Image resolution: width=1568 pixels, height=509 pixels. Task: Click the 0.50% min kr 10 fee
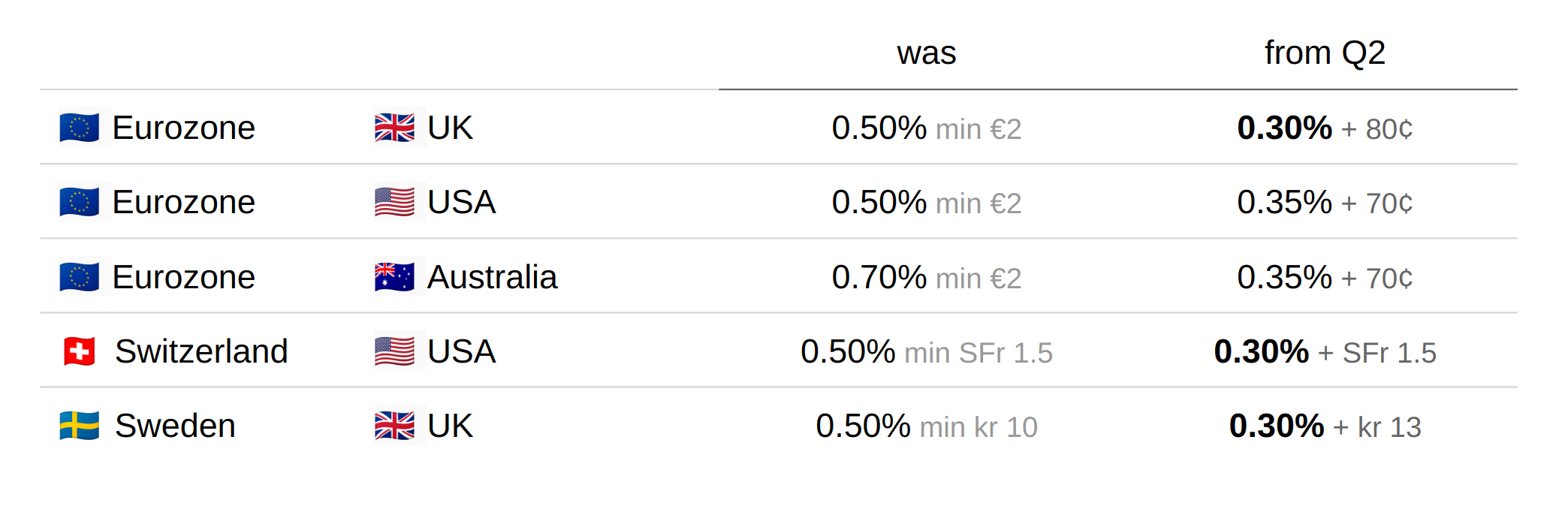pos(926,426)
